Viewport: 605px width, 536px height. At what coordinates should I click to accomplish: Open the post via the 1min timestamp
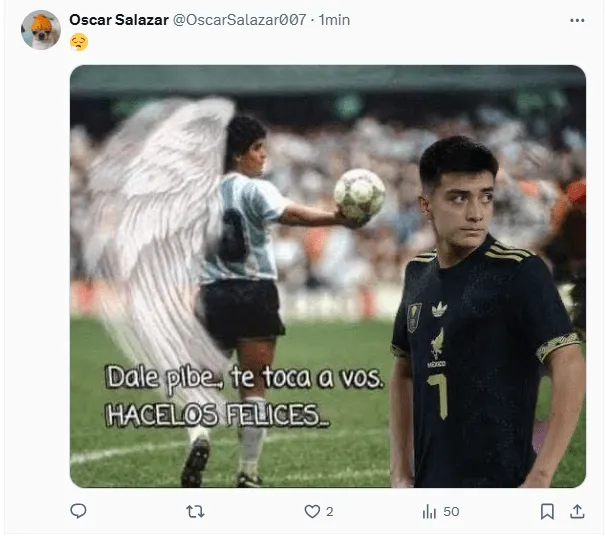[x=334, y=20]
